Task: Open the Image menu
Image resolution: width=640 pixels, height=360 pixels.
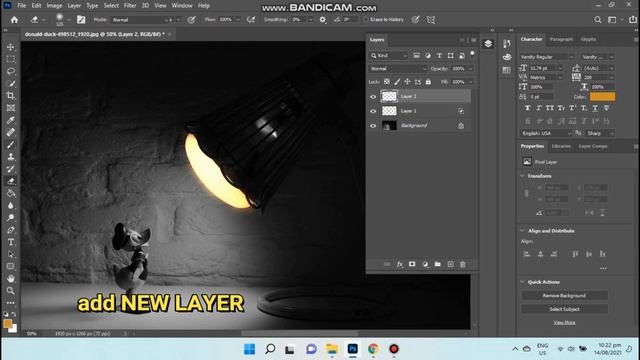Action: [x=54, y=6]
